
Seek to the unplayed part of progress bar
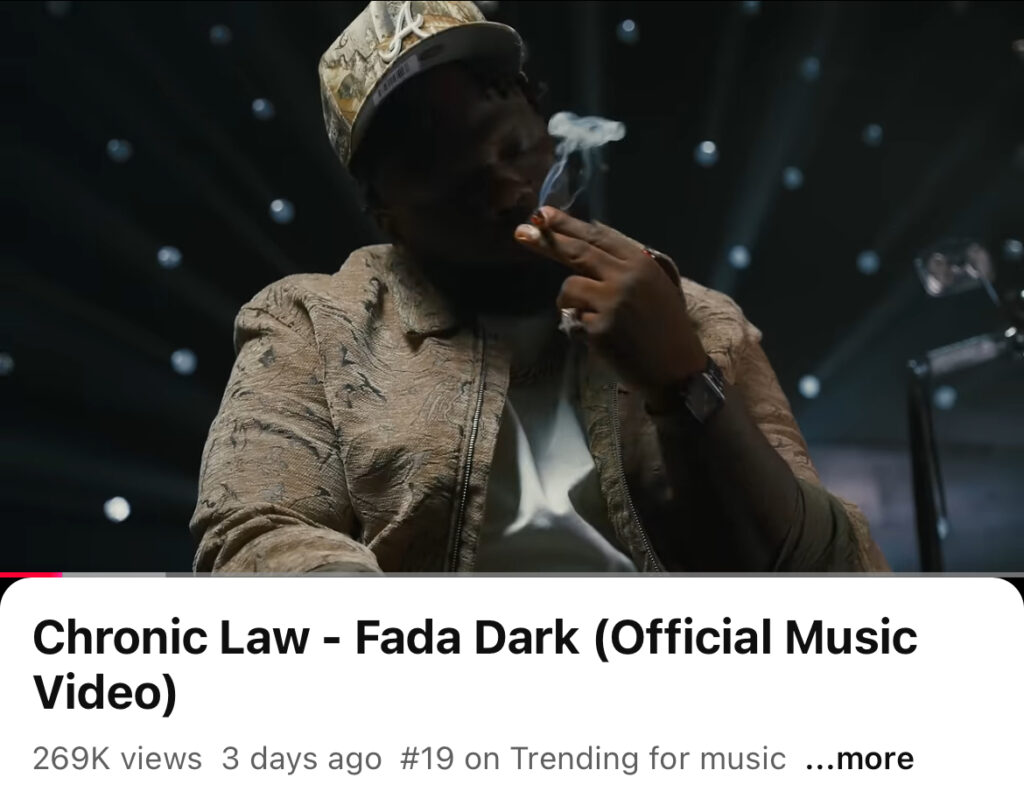click(x=594, y=574)
